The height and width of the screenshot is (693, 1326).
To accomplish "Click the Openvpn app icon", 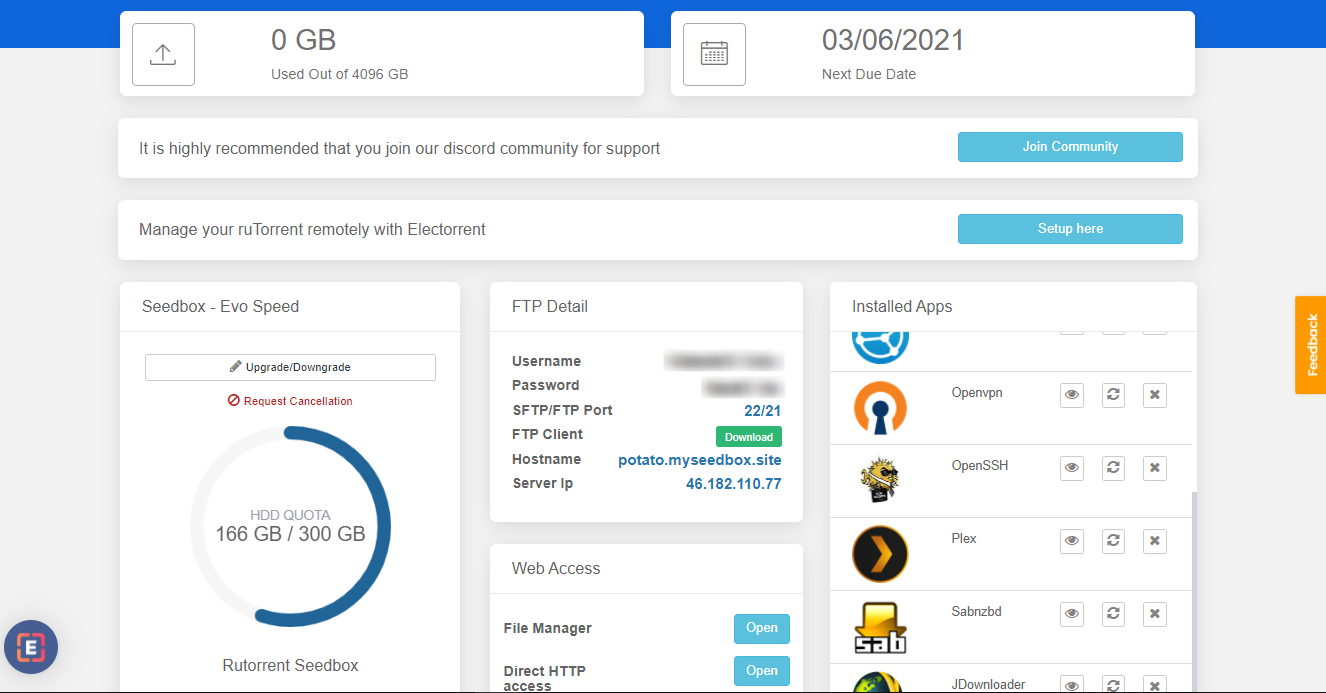I will (880, 408).
